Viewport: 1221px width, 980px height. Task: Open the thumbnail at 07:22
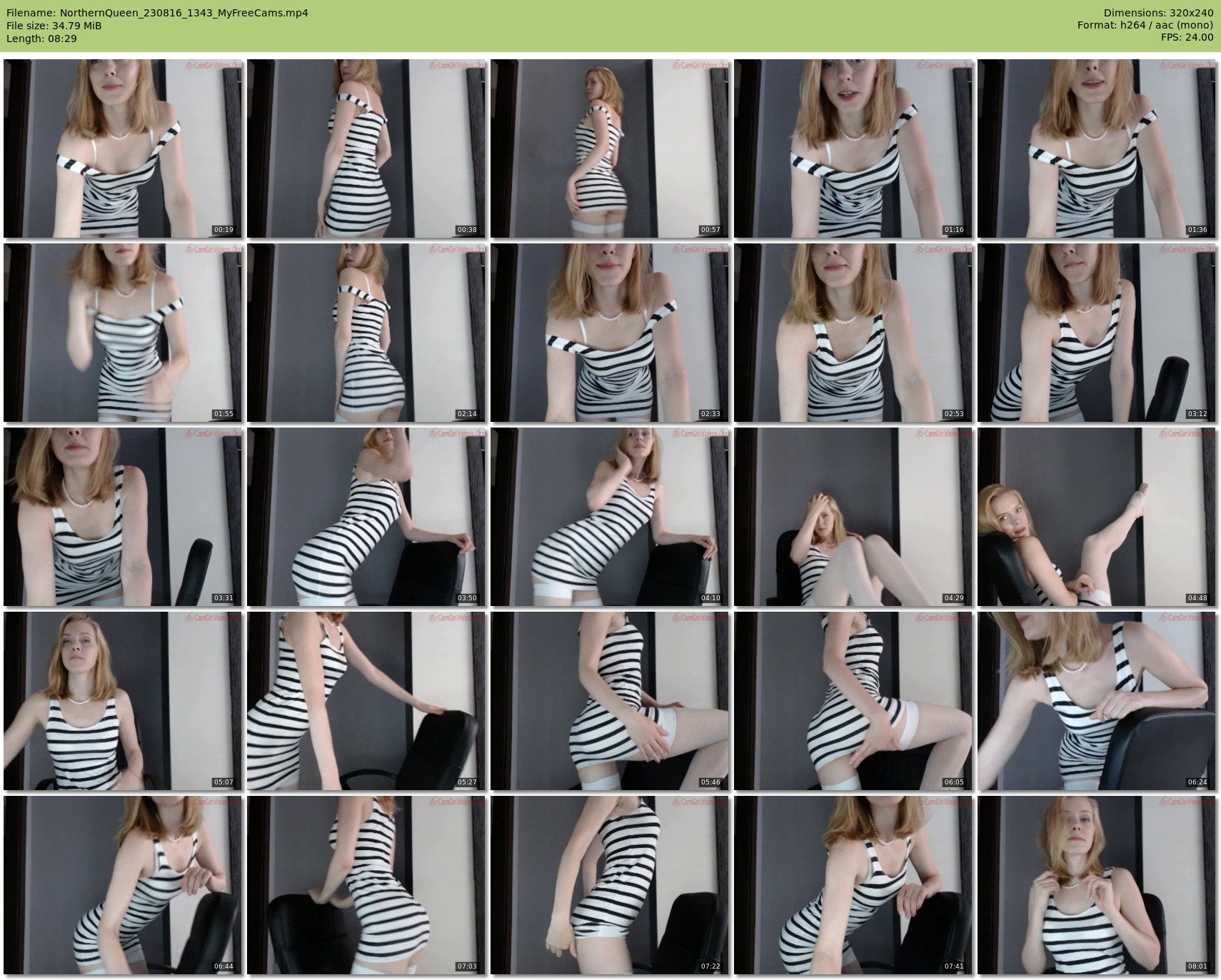coord(610,885)
